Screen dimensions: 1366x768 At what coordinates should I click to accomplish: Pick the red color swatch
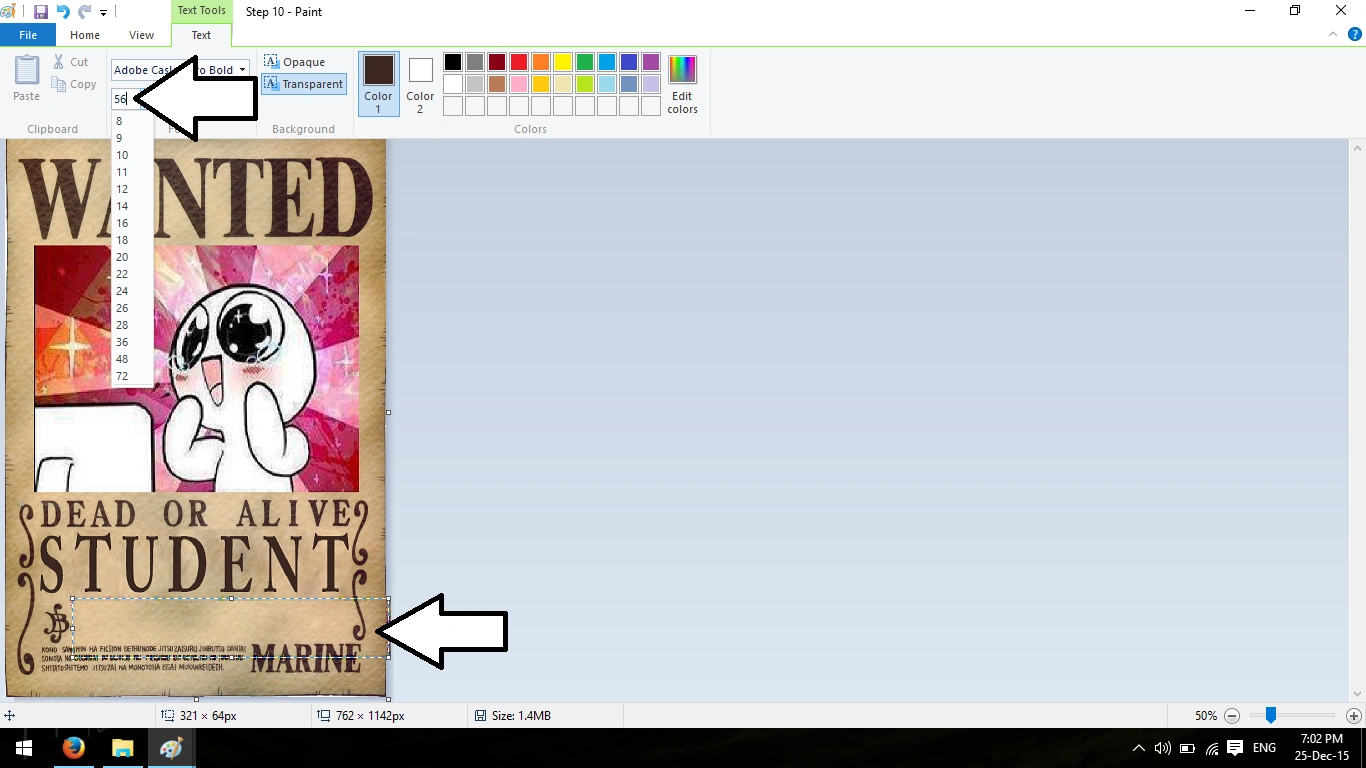pos(519,62)
